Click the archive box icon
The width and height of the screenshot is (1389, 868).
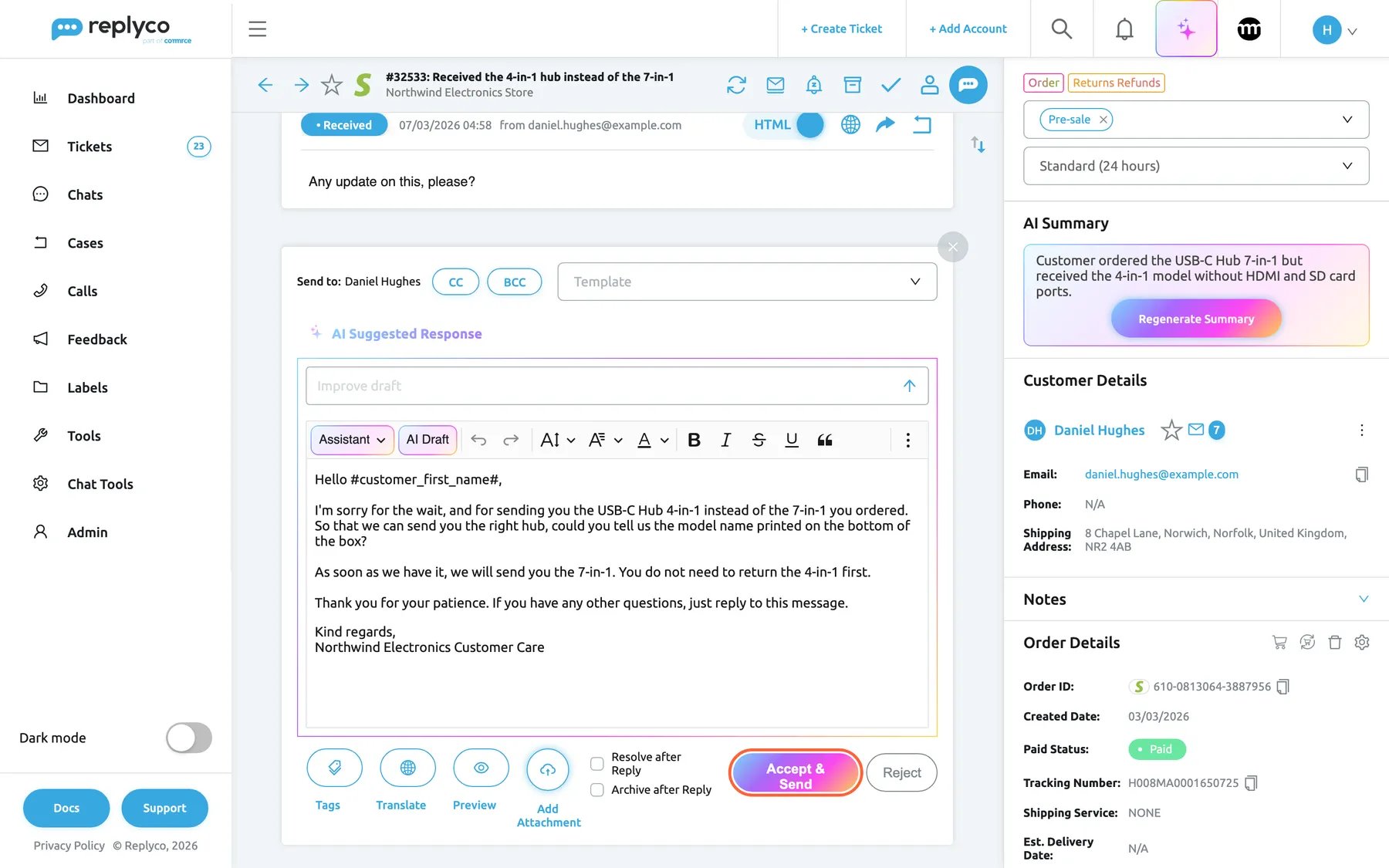pos(853,85)
